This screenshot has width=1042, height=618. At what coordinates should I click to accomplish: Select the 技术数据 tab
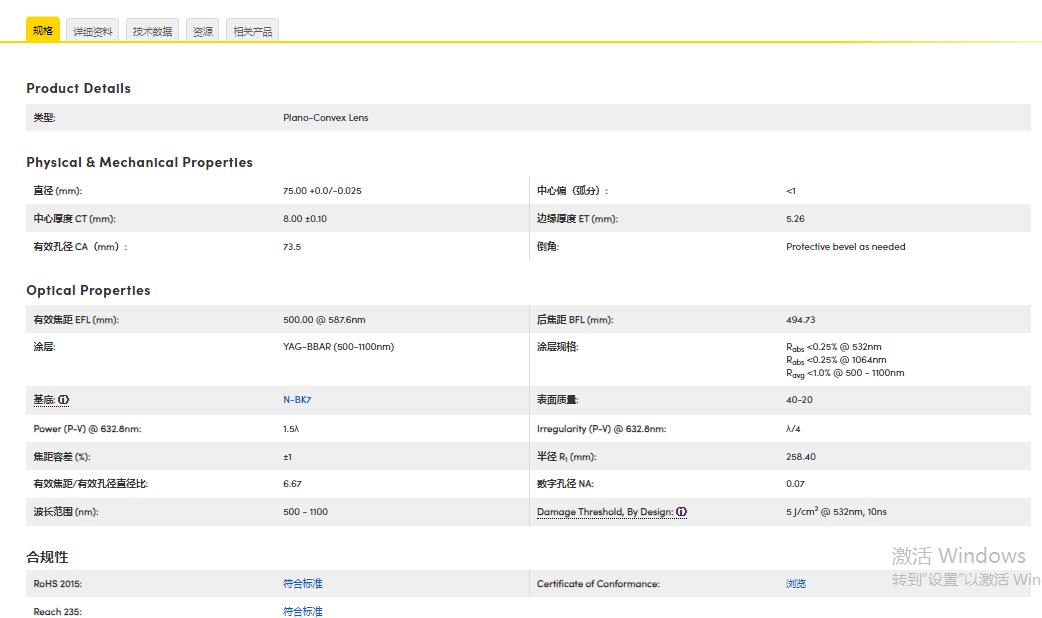coord(152,32)
